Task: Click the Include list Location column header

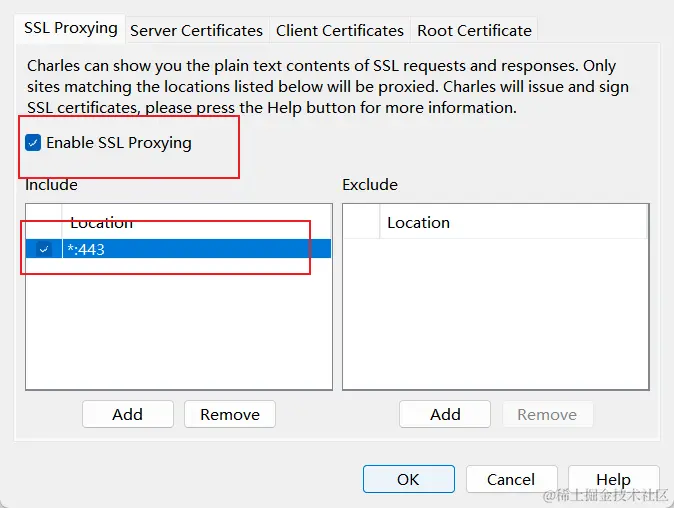Action: (197, 222)
